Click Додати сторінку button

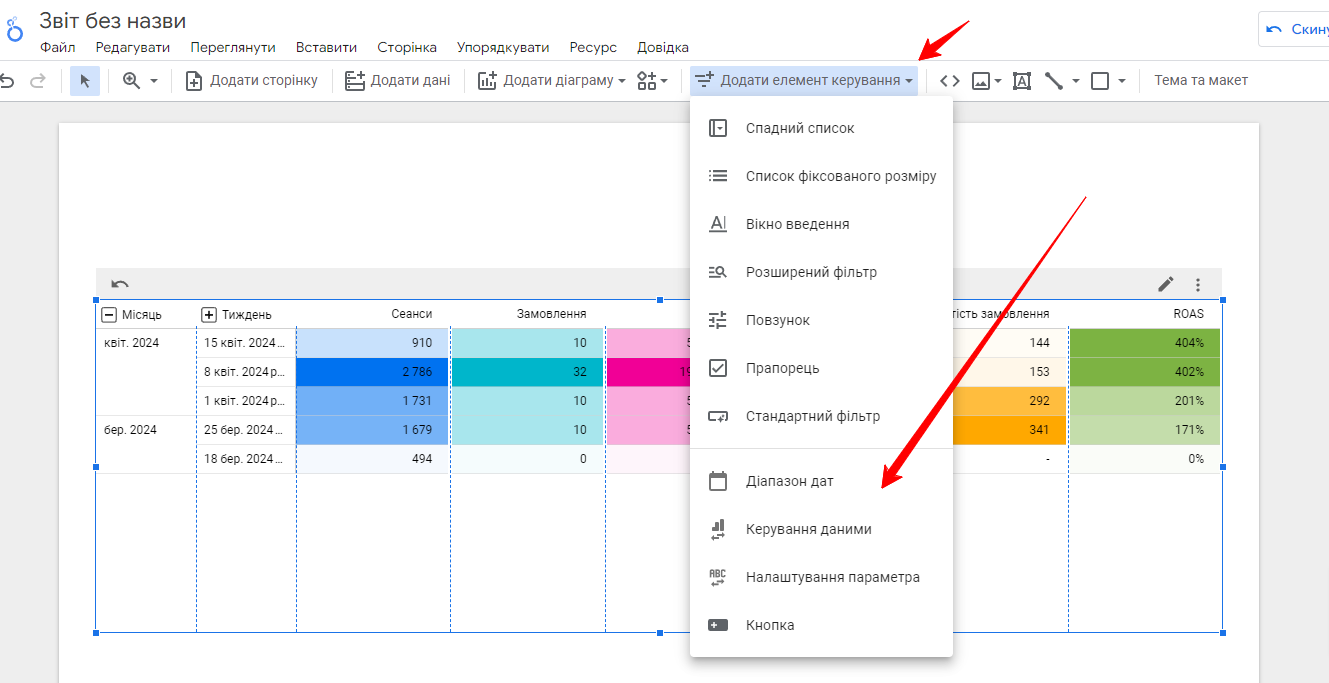[252, 81]
